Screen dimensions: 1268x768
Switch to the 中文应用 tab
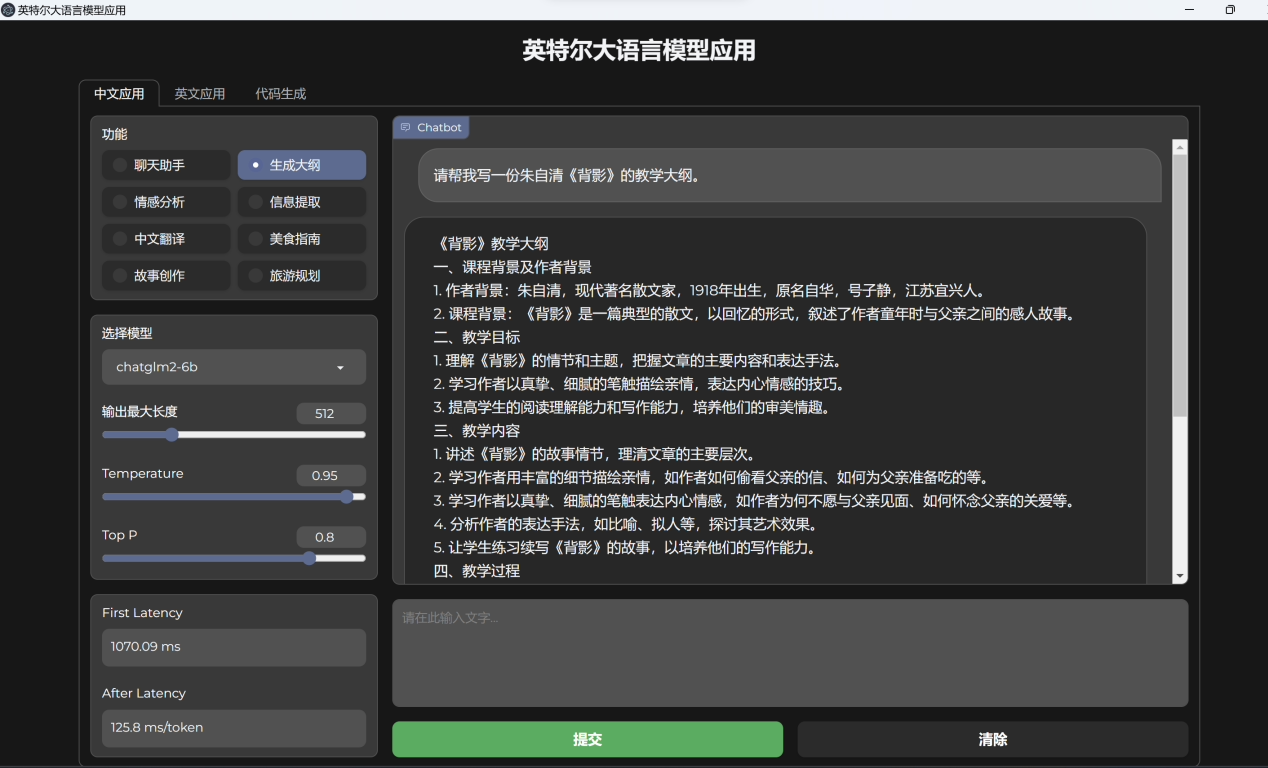point(119,94)
